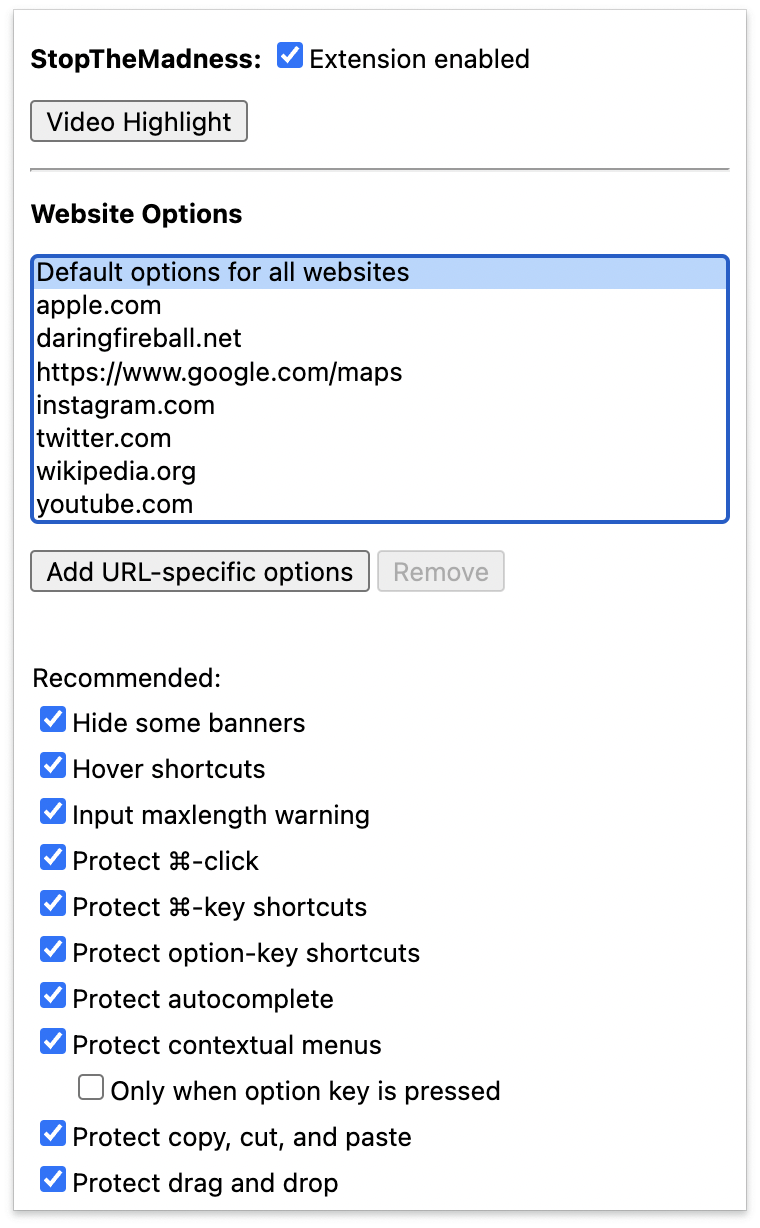Select wikipedia.org list entry
Image resolution: width=760 pixels, height=1228 pixels.
[116, 471]
